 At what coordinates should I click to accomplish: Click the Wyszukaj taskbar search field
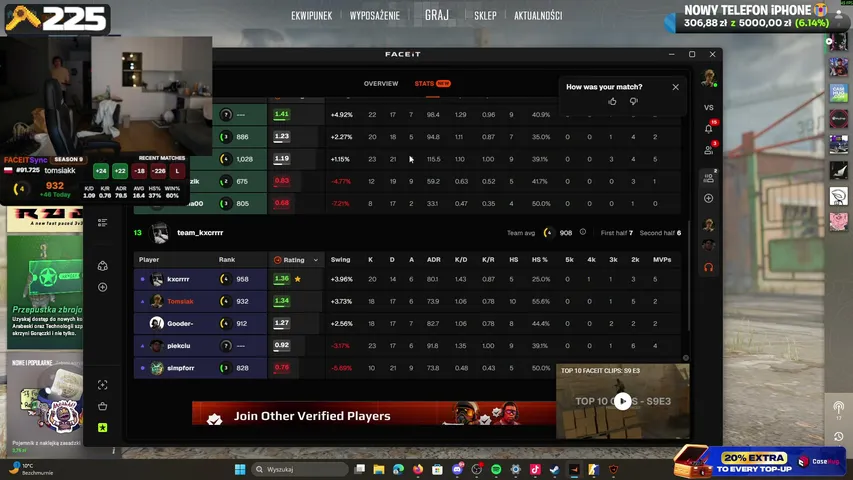(x=300, y=470)
